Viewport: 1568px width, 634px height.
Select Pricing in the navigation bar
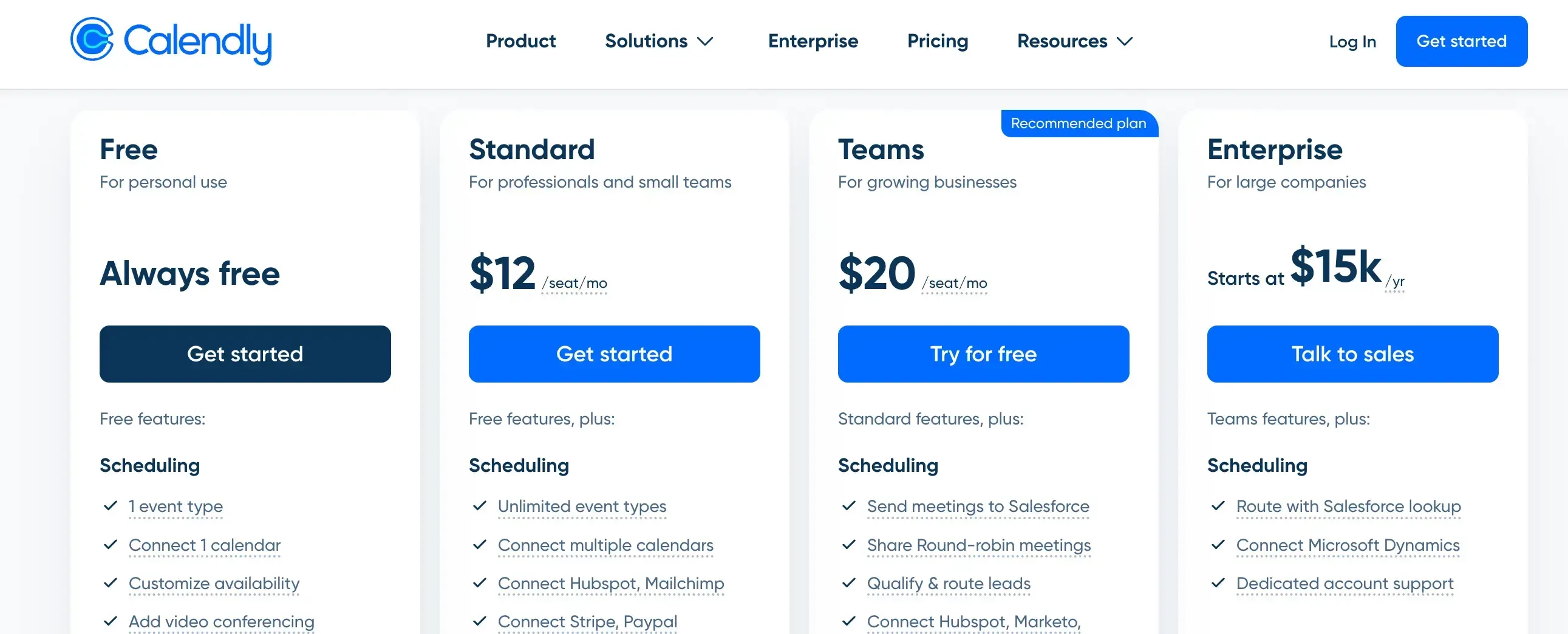point(938,41)
